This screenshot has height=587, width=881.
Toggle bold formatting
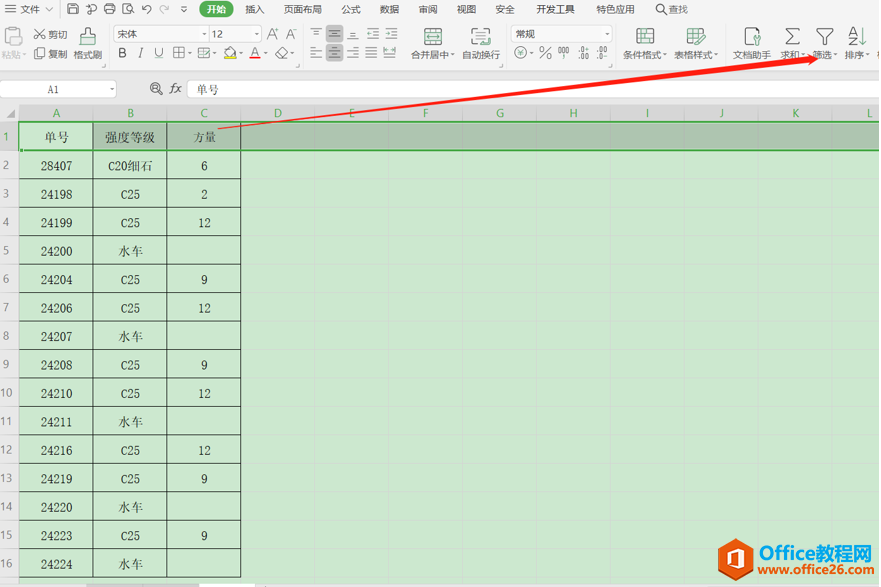pyautogui.click(x=122, y=53)
